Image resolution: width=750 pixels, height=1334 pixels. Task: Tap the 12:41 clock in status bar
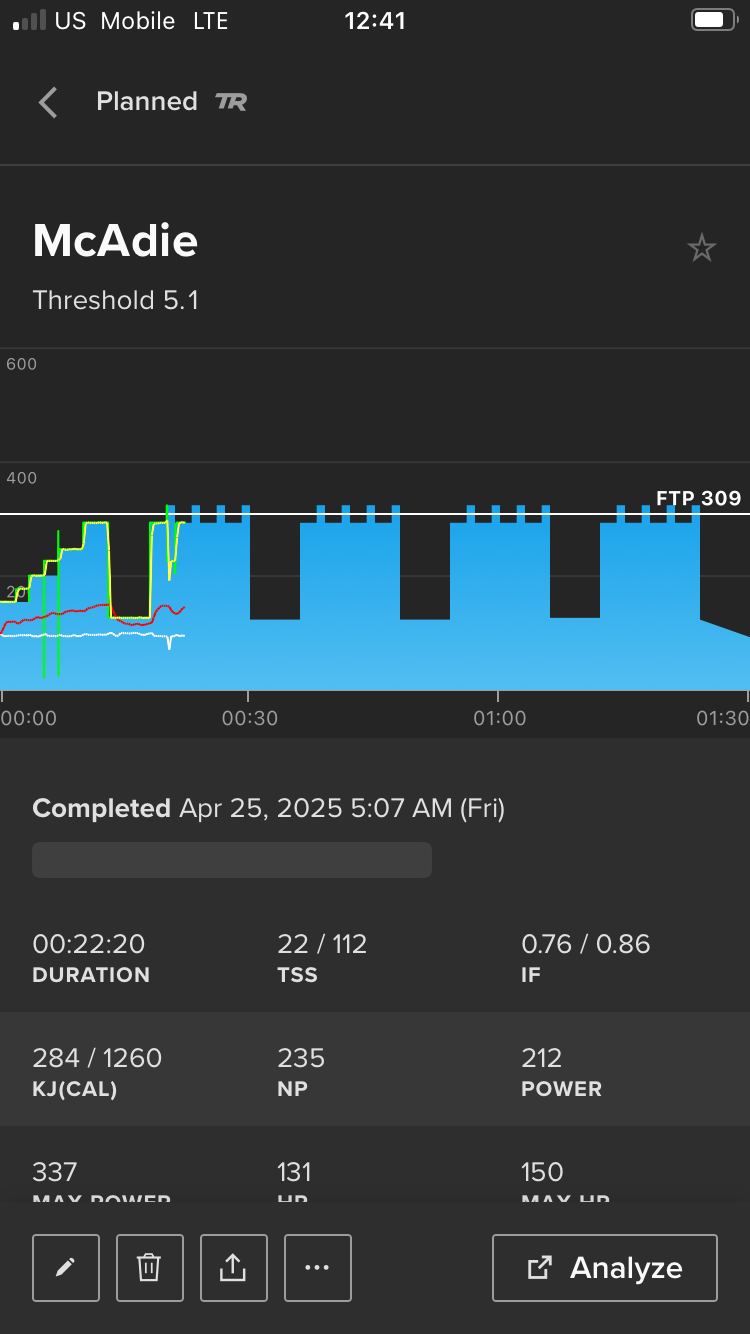[375, 20]
